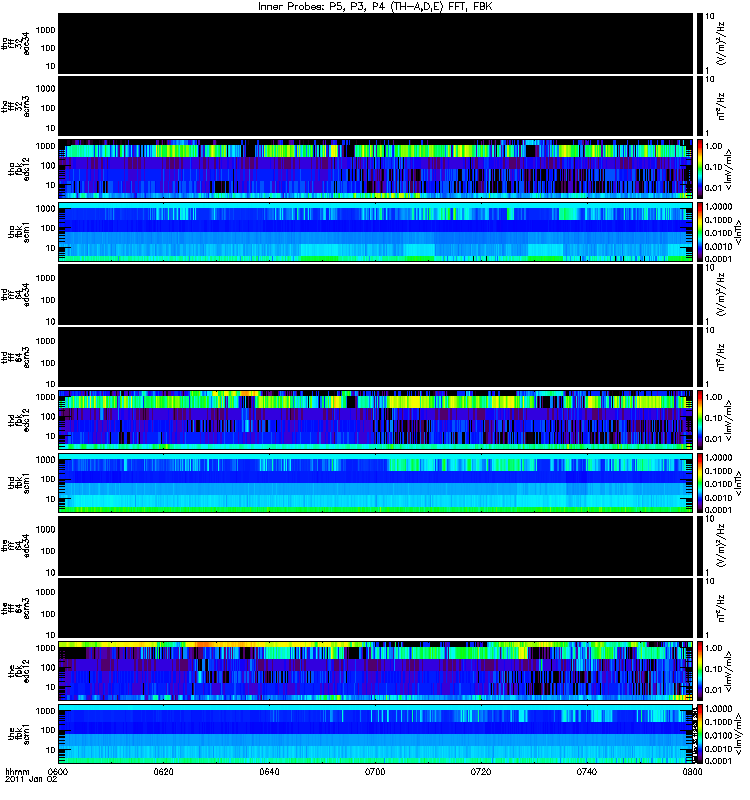The image size is (750, 800).
Task: Click the 'the fbk edc12' y-axis title
Action: tap(19, 670)
